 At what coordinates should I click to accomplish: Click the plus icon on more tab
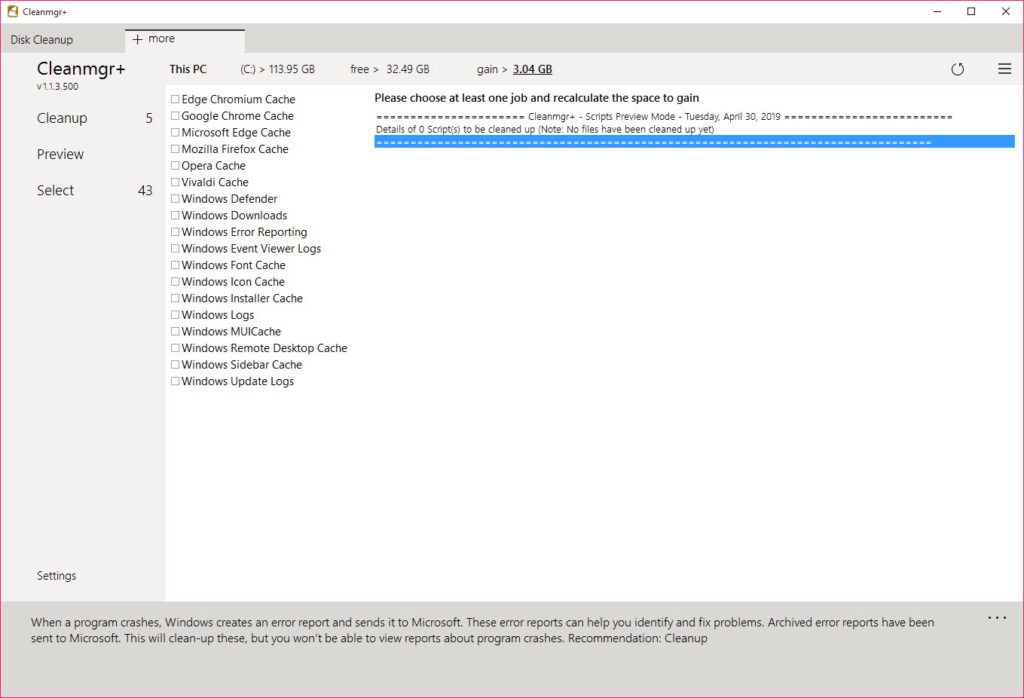pyautogui.click(x=137, y=39)
